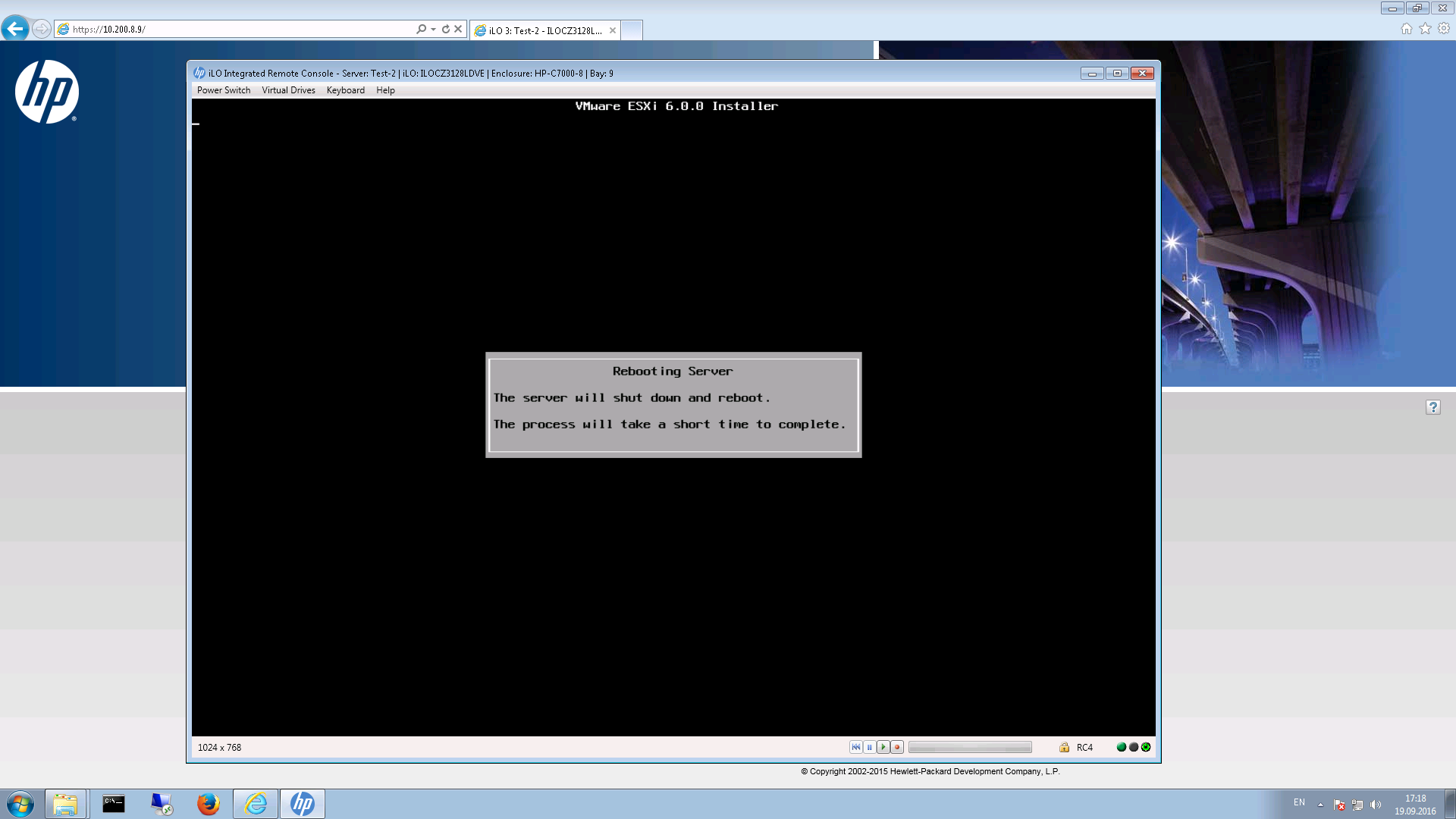Click the browser Home icon

[1407, 29]
